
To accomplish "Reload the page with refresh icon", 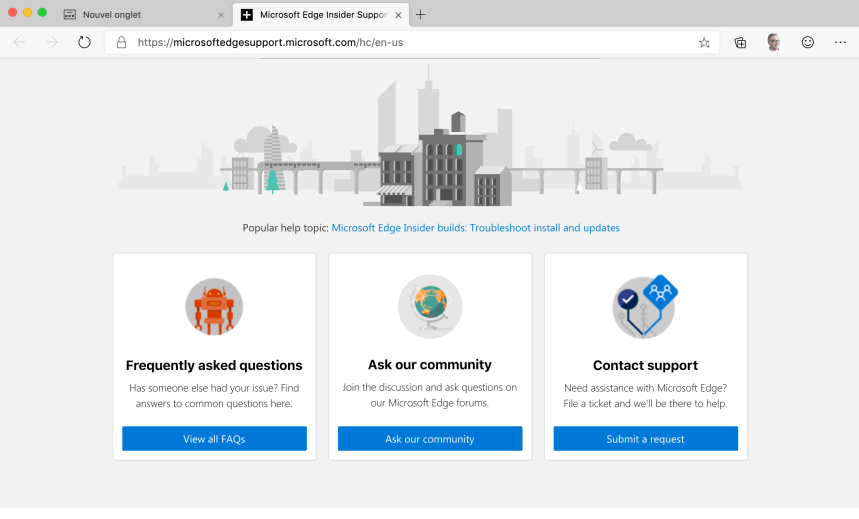I will pos(84,42).
